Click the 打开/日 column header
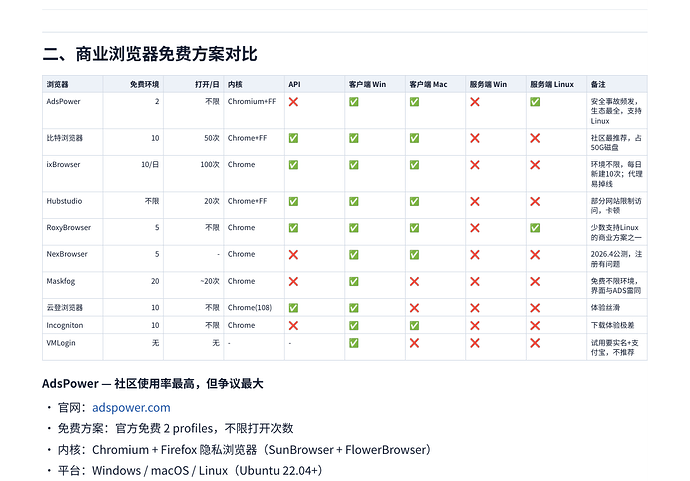Image resolution: width=690 pixels, height=481 pixels. (x=194, y=84)
